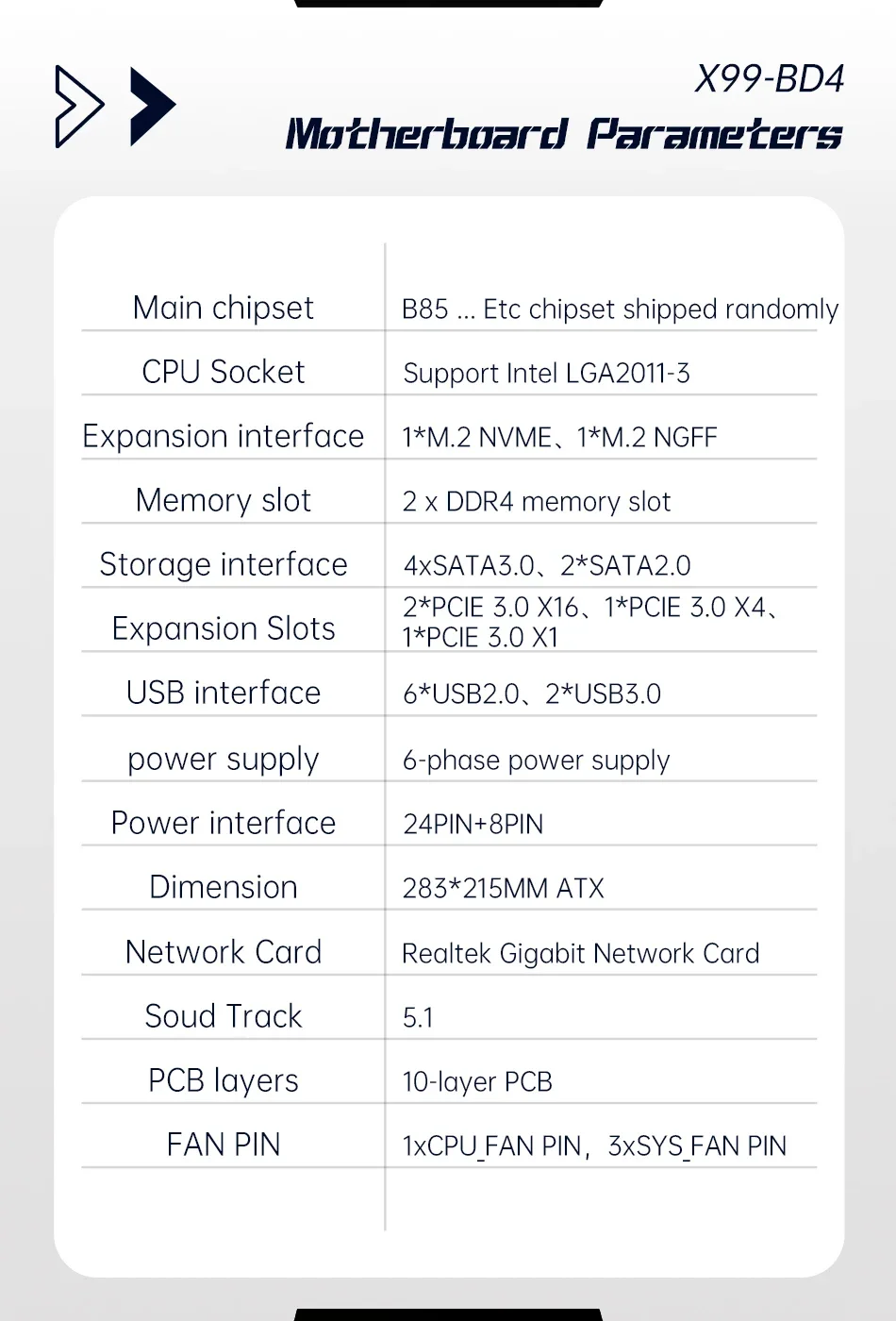Image resolution: width=896 pixels, height=1321 pixels.
Task: Click the B85 chipset description text
Action: 620,309
